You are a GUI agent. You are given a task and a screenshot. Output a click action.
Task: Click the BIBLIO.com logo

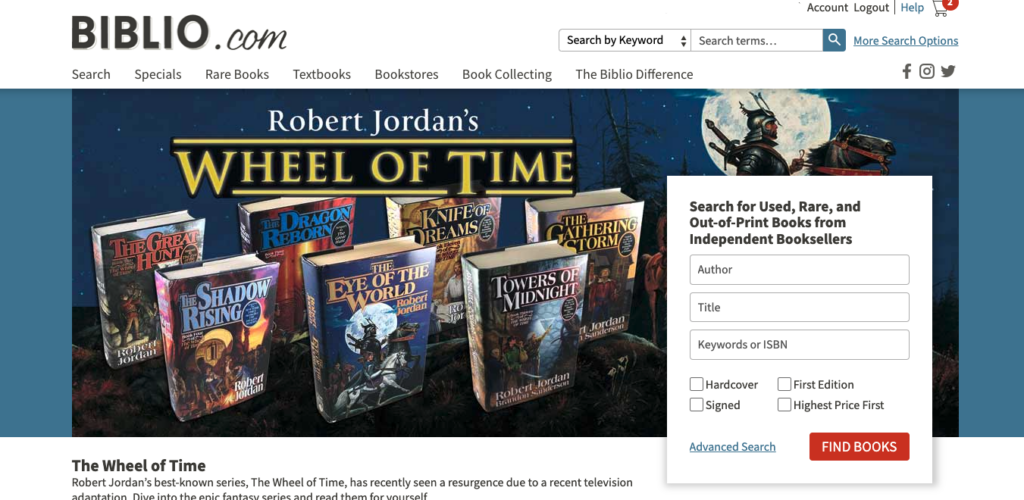click(x=179, y=33)
